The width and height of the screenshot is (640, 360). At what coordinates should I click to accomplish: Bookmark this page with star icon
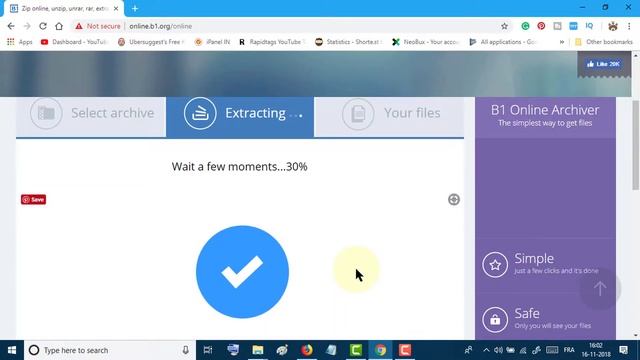click(x=504, y=26)
